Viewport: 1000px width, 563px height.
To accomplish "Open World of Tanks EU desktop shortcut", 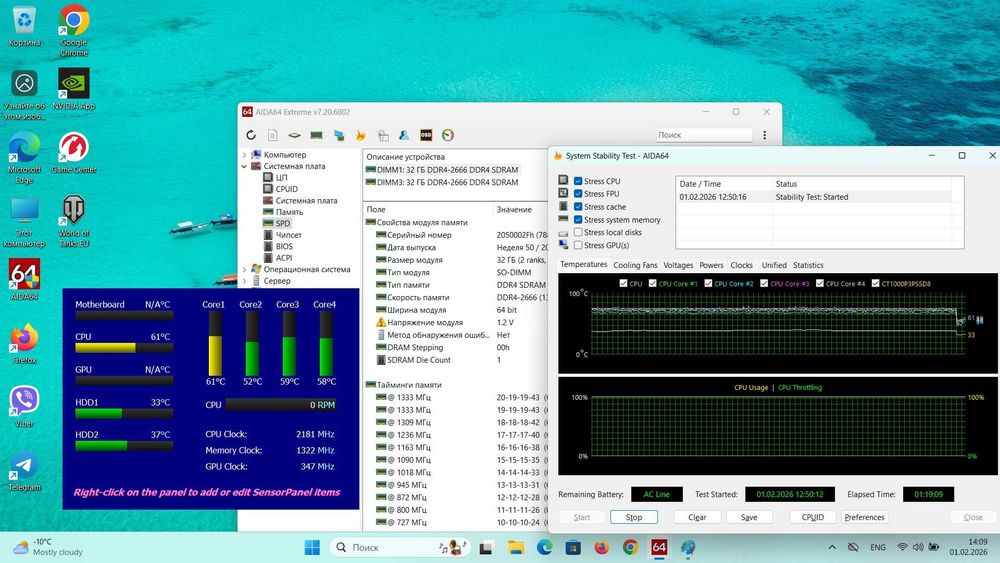I will tap(74, 221).
